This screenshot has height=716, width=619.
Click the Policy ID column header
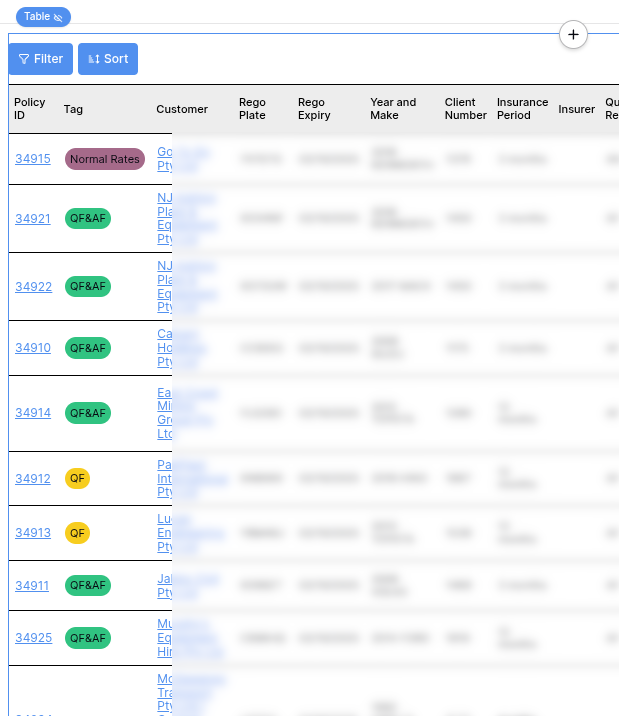coord(30,109)
